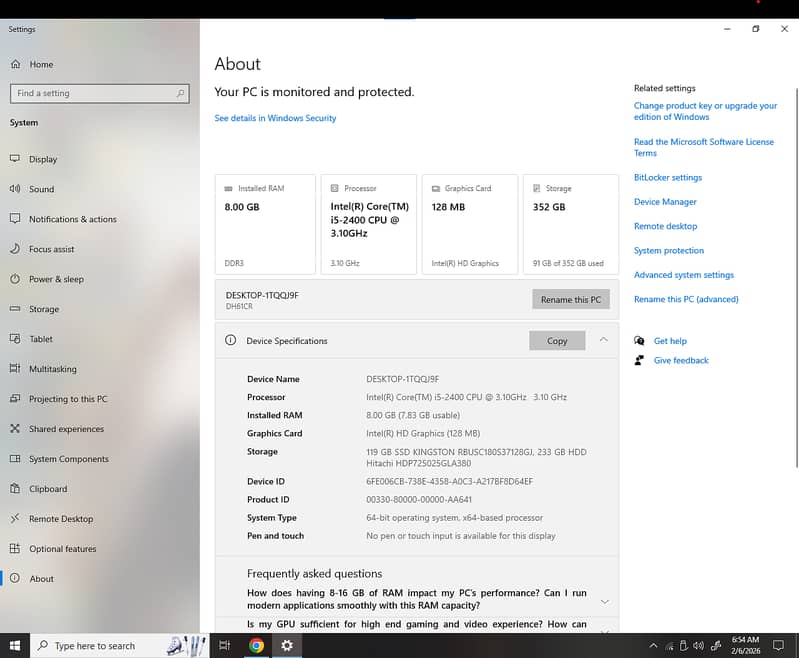Open Remote Desktop in the sidebar
Screen dimensions: 799x658
coord(60,519)
